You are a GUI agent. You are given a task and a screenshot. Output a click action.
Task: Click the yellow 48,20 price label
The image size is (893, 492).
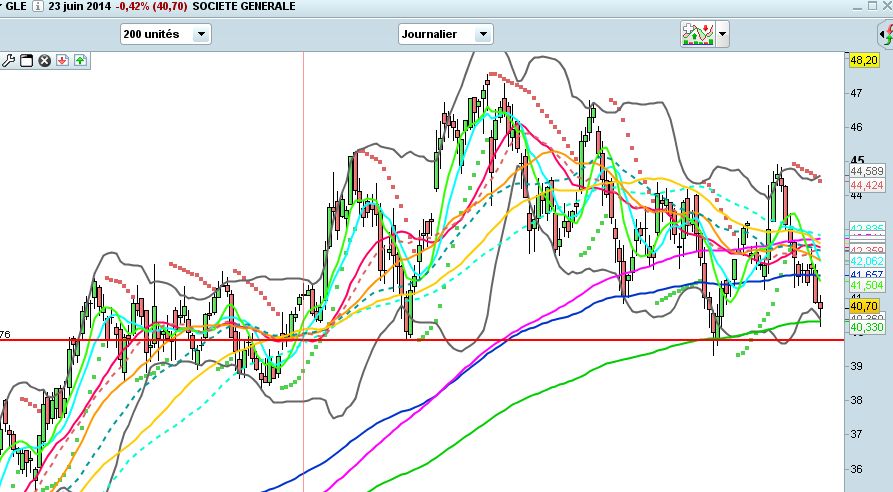tap(863, 60)
